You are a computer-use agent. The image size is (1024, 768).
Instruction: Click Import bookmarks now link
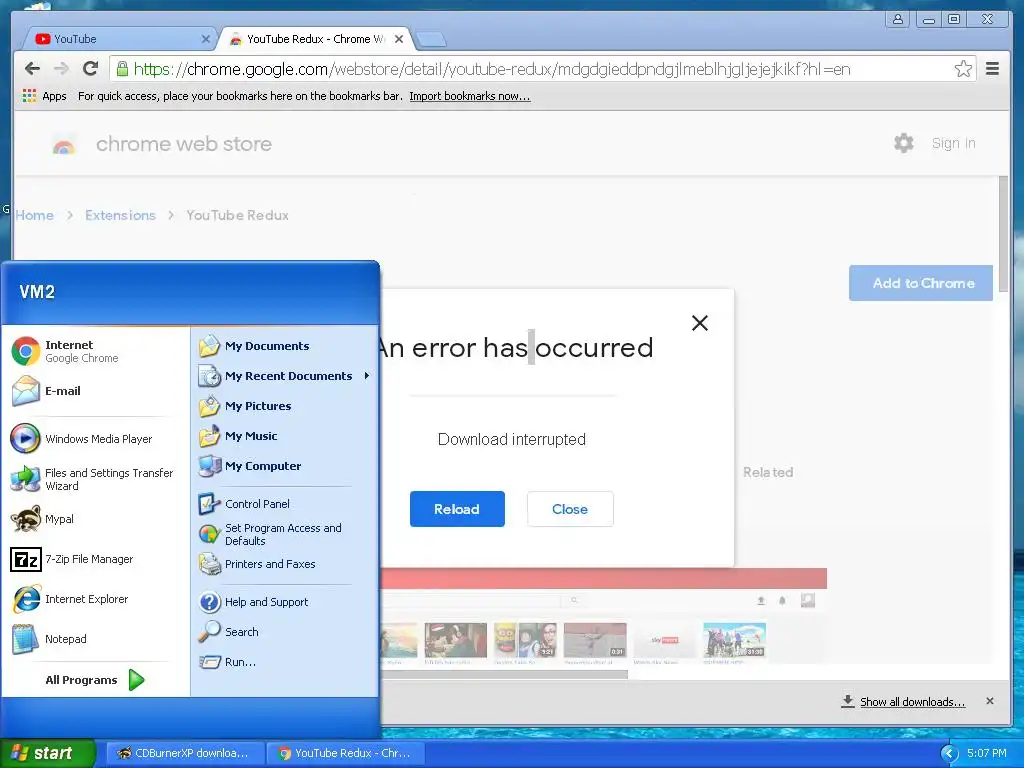pos(470,96)
